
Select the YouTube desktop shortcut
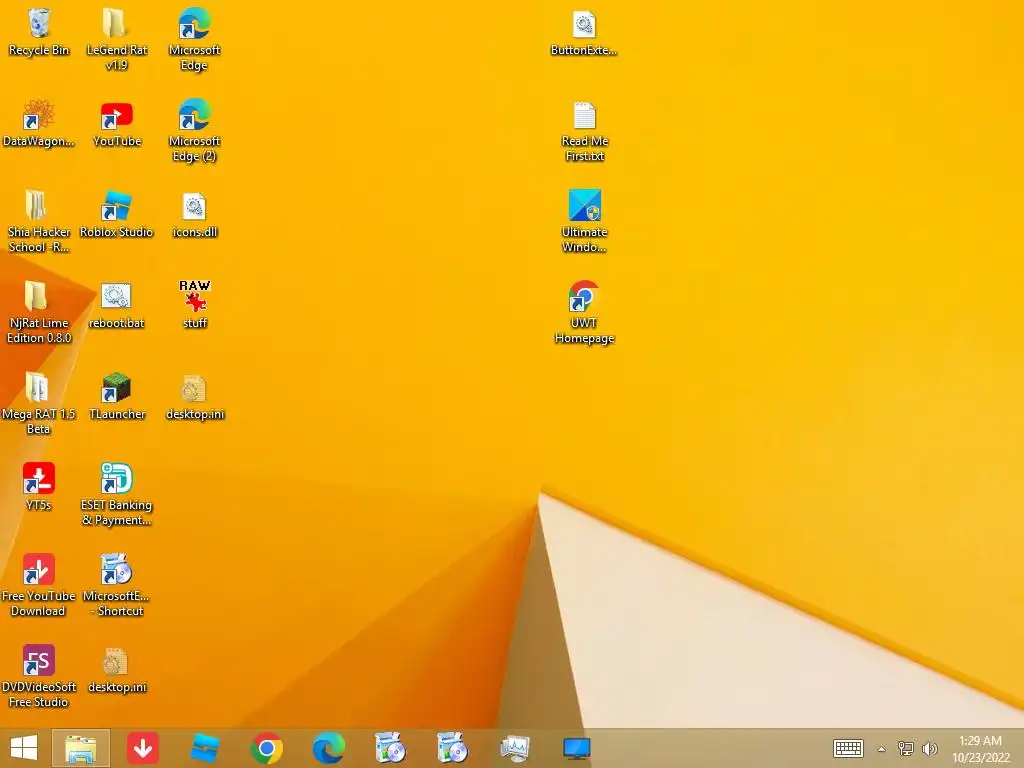point(116,123)
